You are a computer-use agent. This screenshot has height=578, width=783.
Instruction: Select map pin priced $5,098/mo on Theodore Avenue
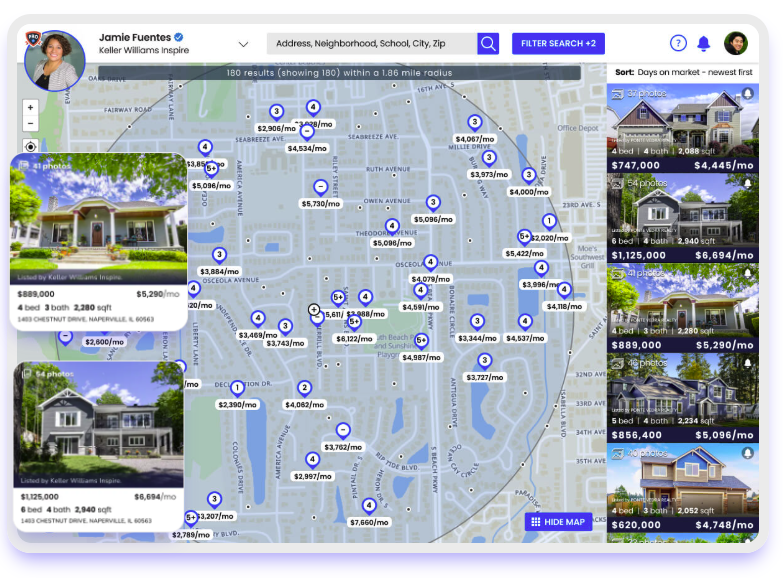pos(392,226)
